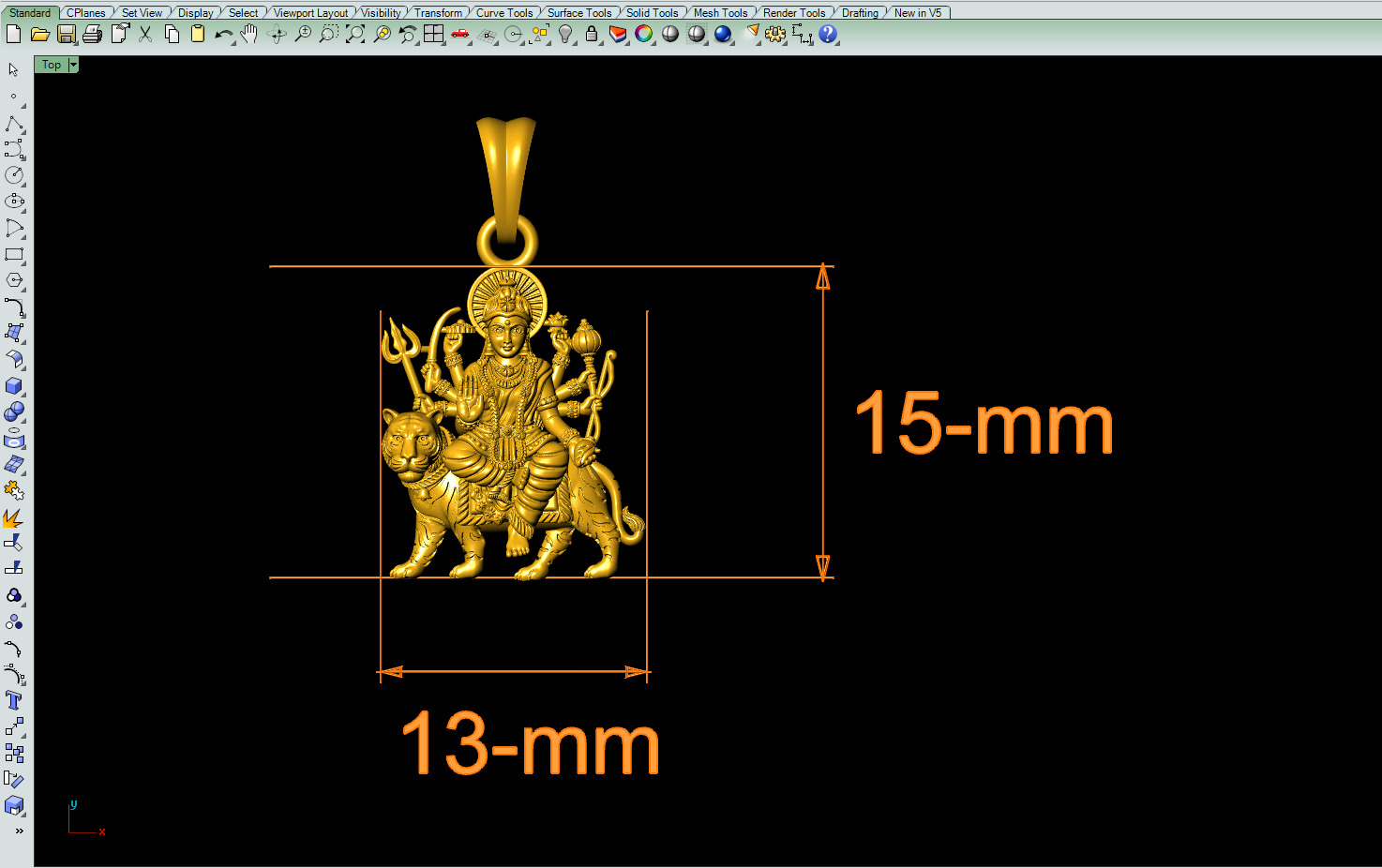1382x868 pixels.
Task: Open the CPlanes toolbar tab
Action: pyautogui.click(x=86, y=12)
